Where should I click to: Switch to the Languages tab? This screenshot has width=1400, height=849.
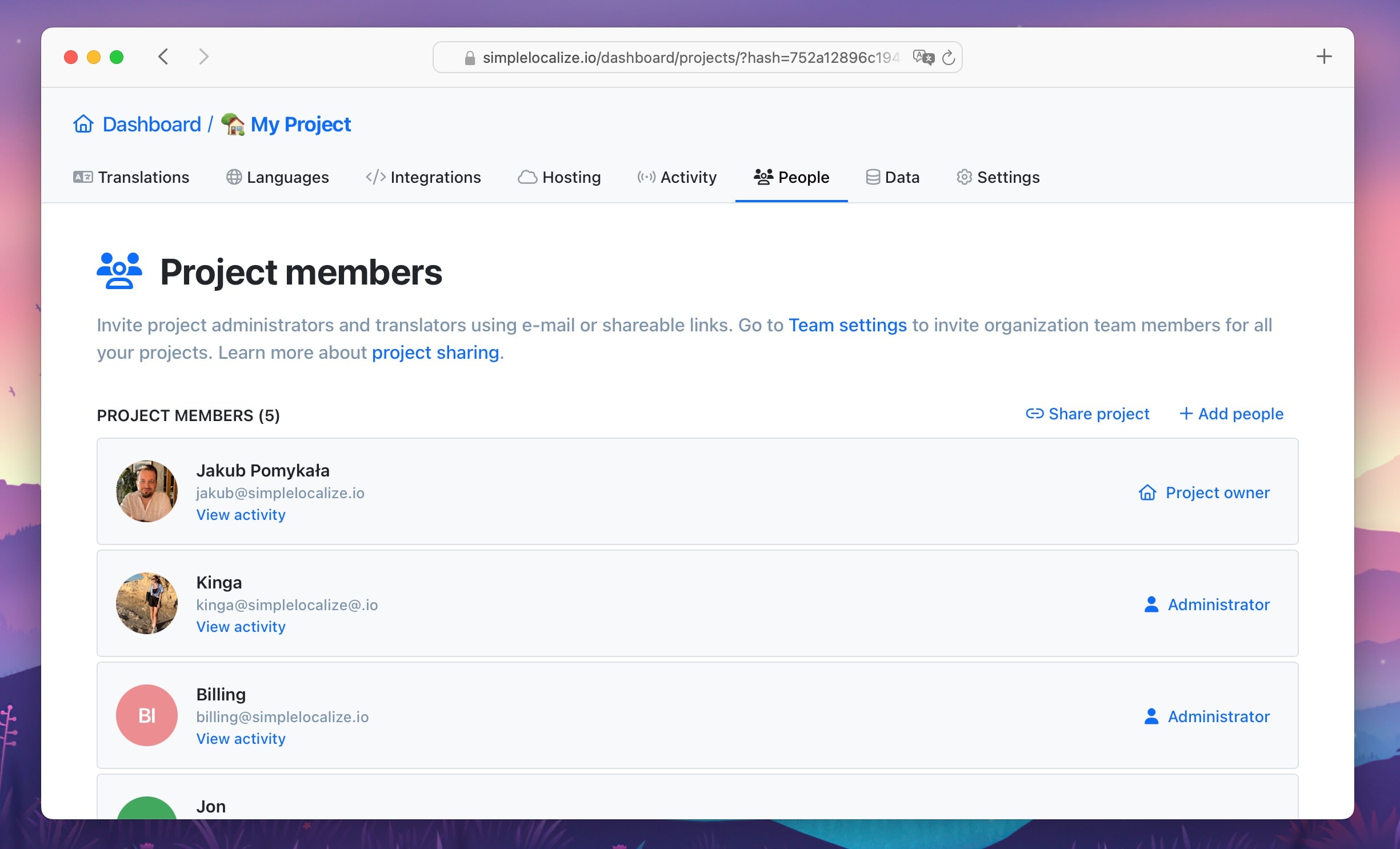pos(278,177)
